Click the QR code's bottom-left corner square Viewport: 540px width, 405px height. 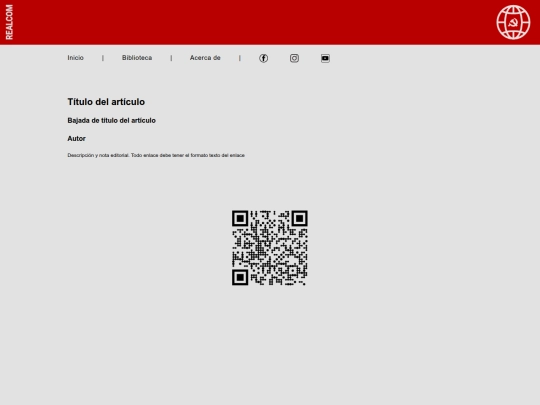click(240, 277)
